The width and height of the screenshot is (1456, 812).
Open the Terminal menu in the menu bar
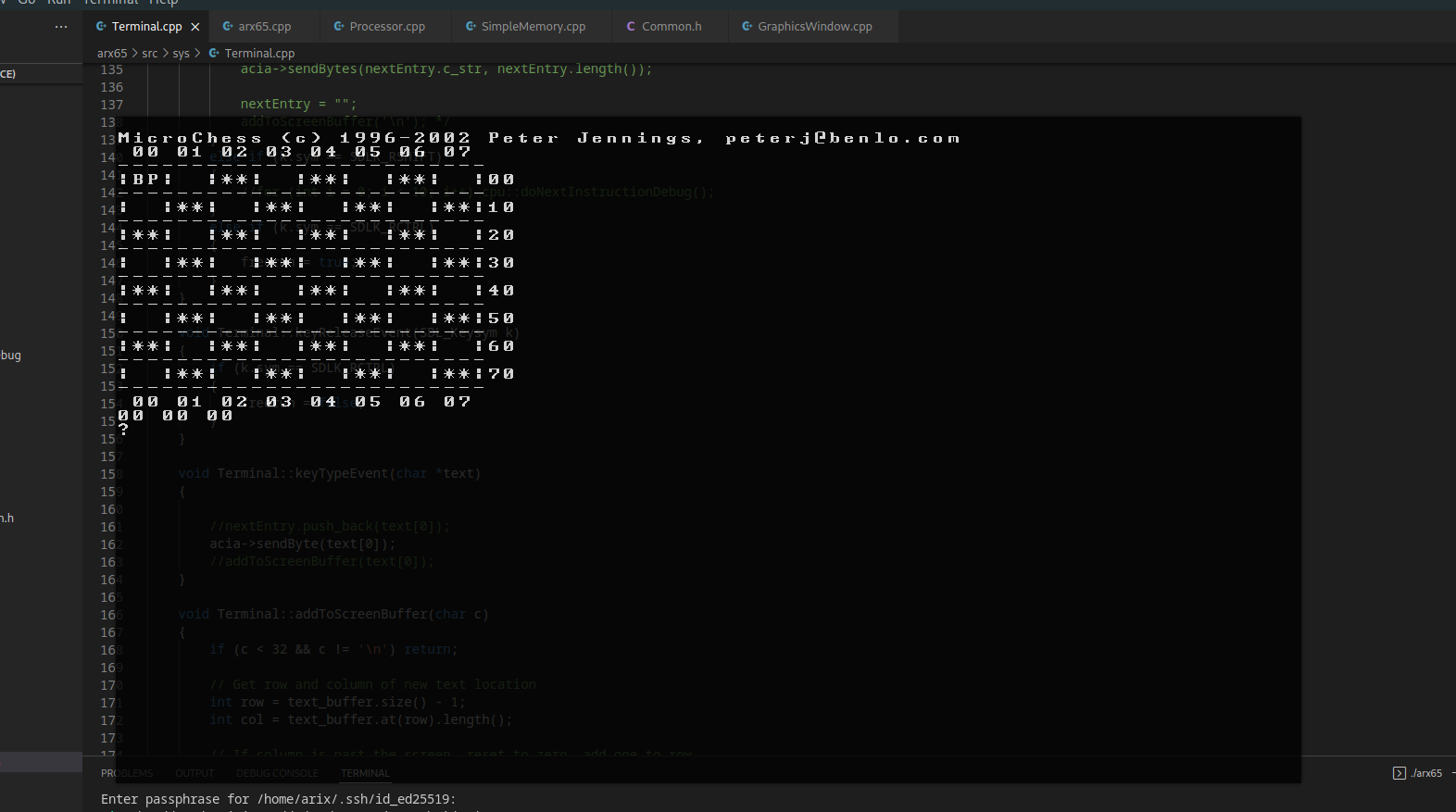(x=112, y=3)
